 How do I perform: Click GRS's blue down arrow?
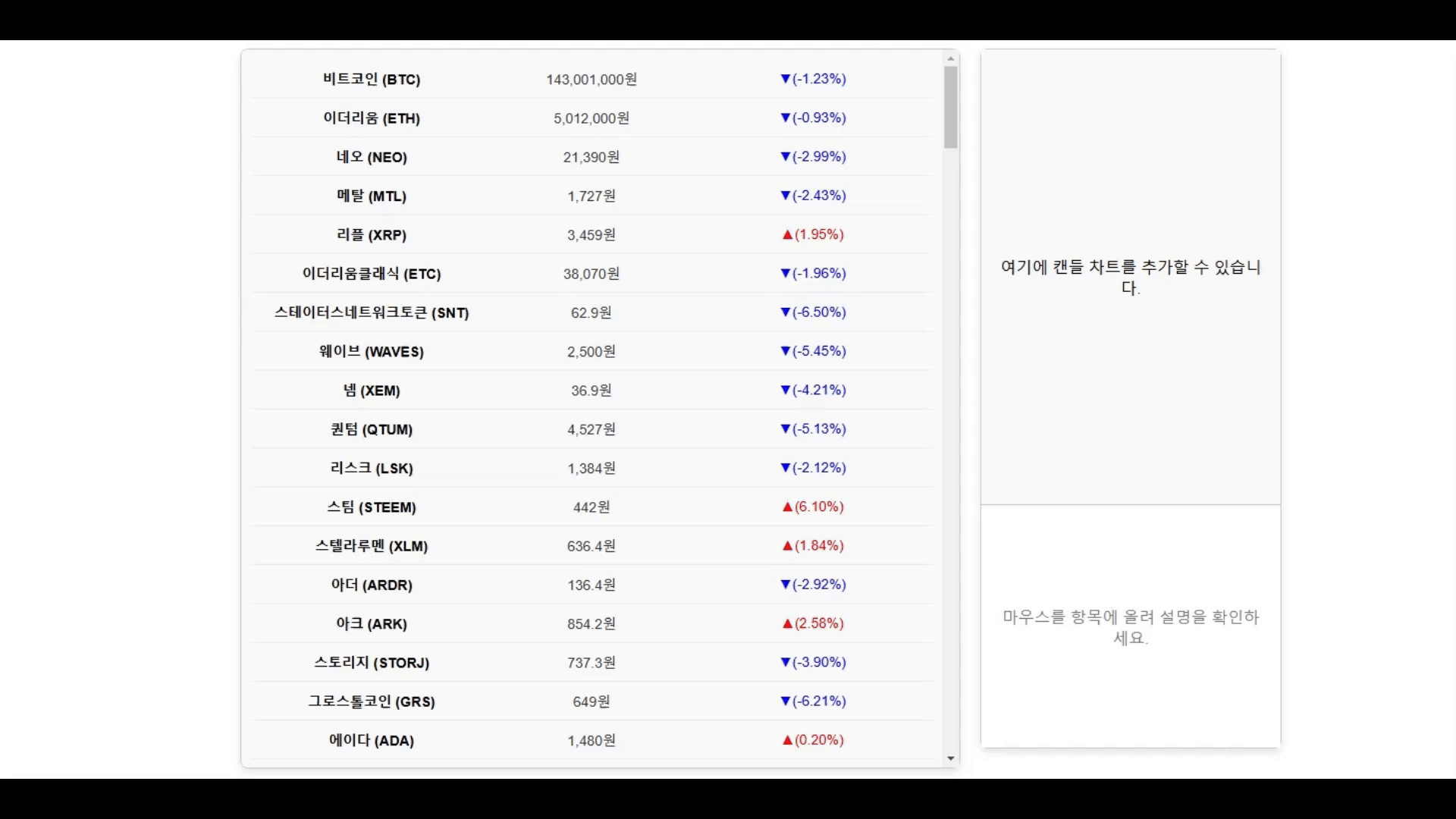point(785,701)
